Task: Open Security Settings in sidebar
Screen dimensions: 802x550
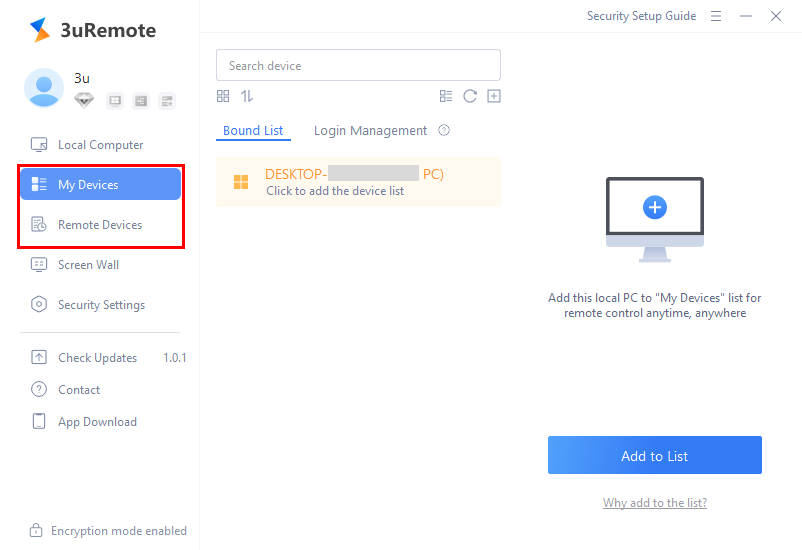Action: [101, 304]
